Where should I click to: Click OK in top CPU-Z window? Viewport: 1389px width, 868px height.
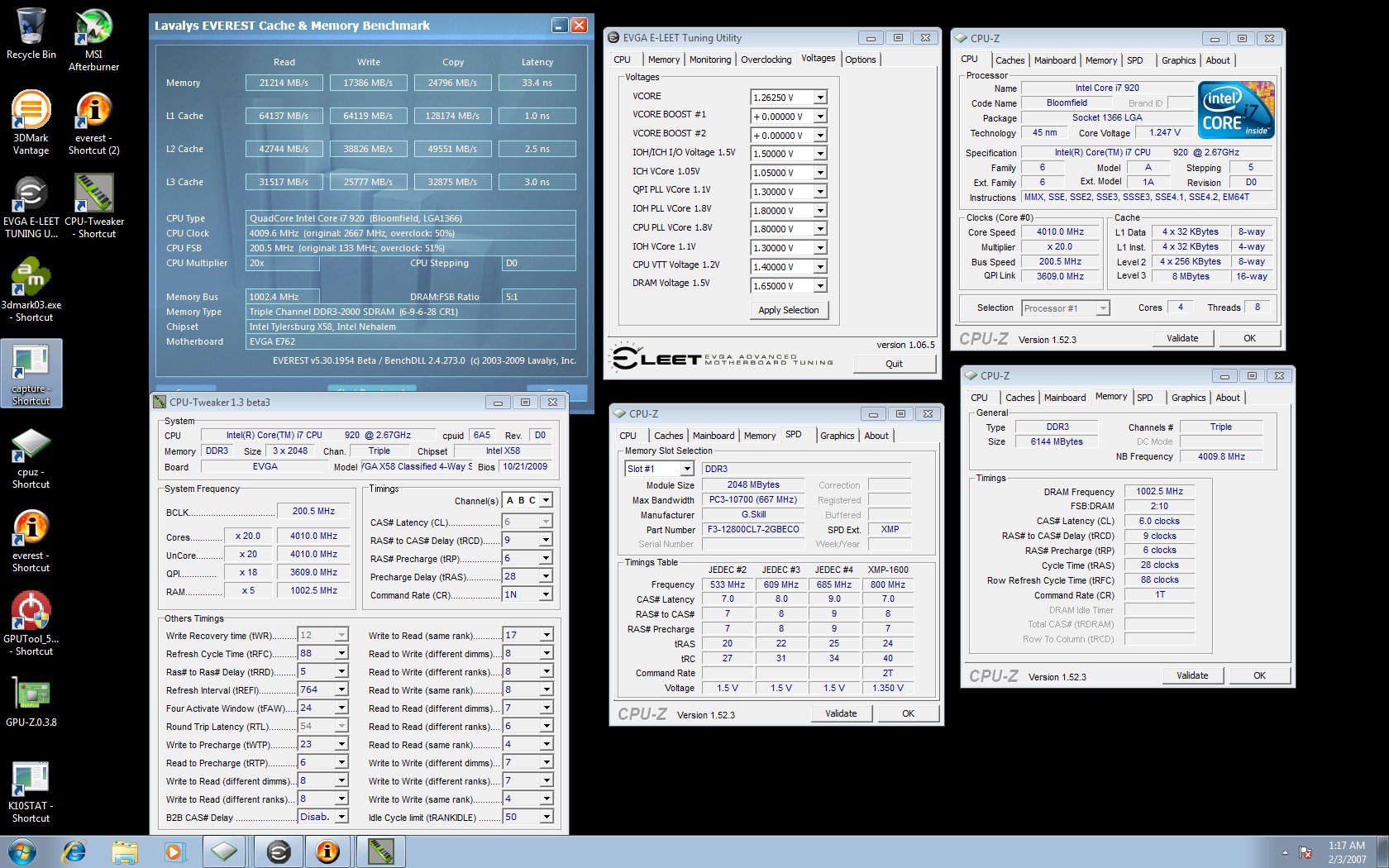pyautogui.click(x=1249, y=338)
